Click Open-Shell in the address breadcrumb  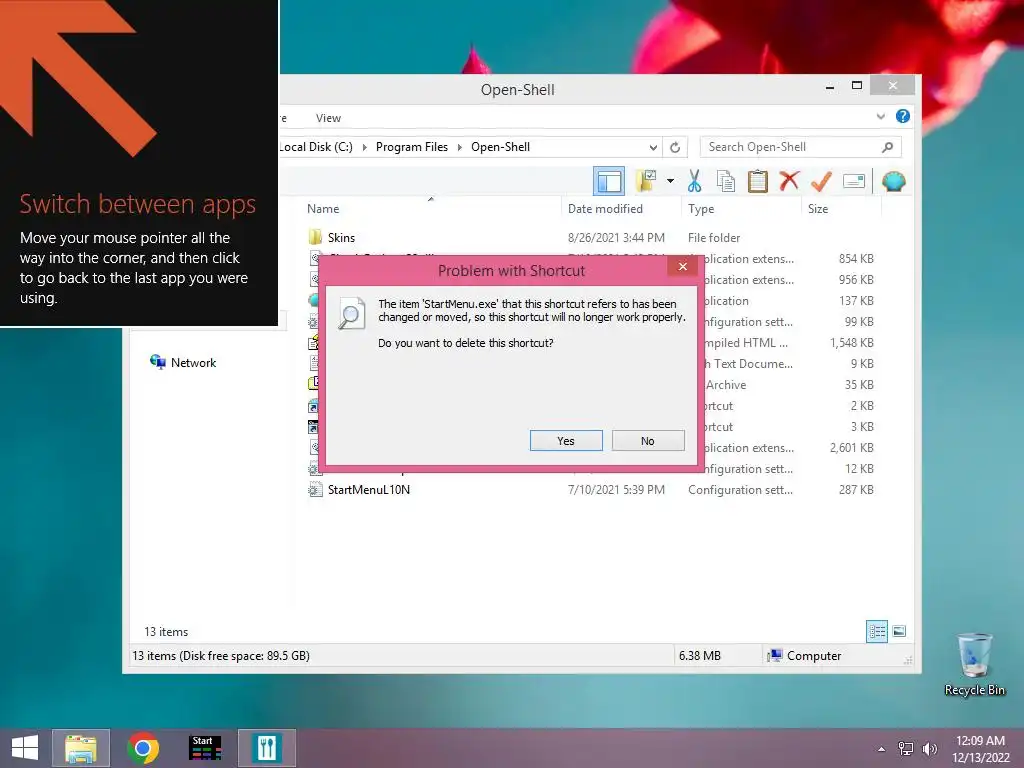pyautogui.click(x=500, y=147)
